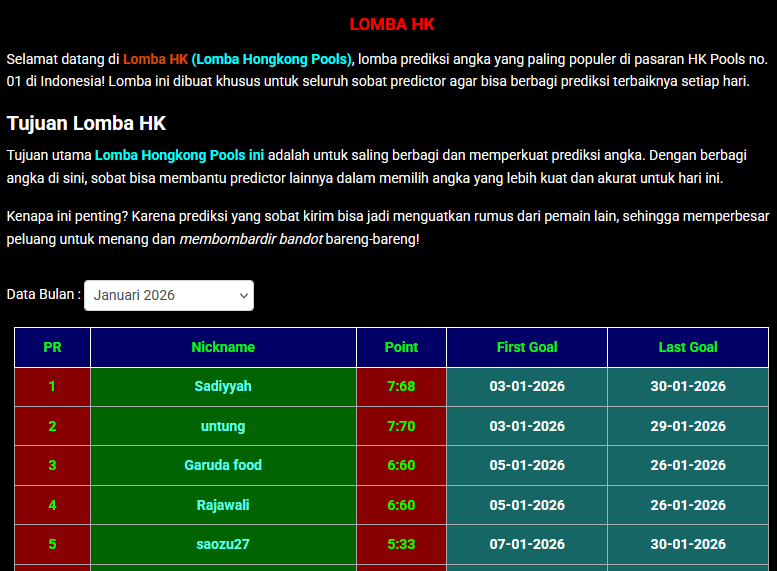Click the Lomba Hongkong Pools link in parentheses
Viewport: 777px width, 571px height.
pos(273,58)
